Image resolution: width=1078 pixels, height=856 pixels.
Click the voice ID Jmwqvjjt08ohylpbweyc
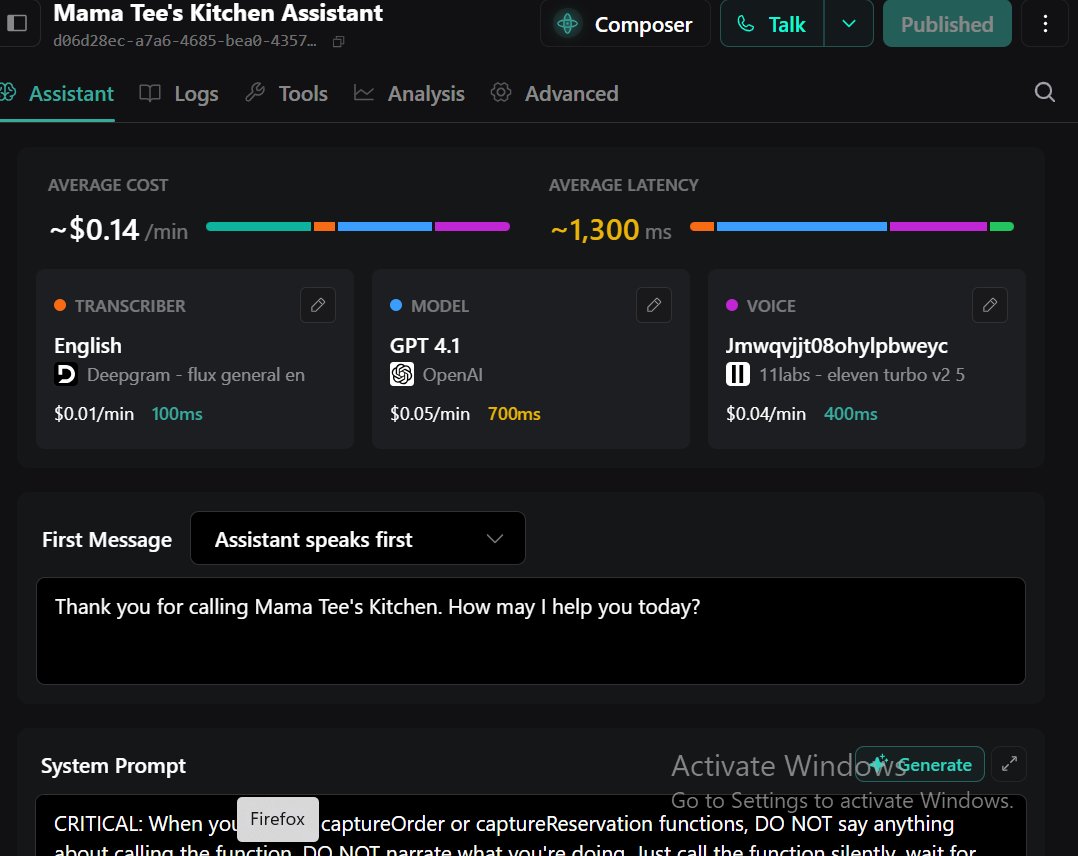(x=837, y=346)
